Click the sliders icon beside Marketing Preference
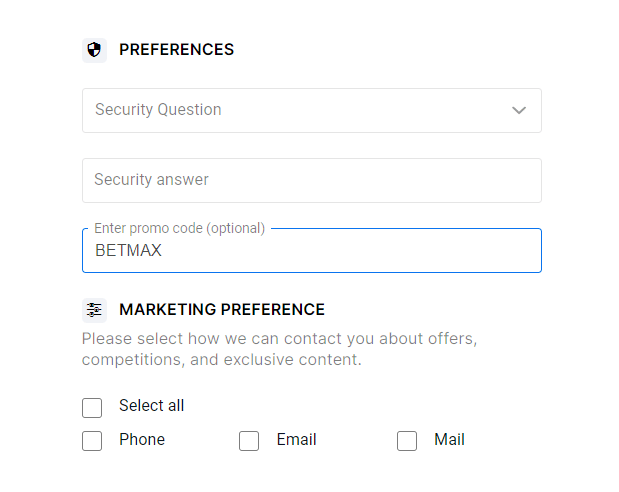Screen dimensions: 619x492 (x=94, y=310)
